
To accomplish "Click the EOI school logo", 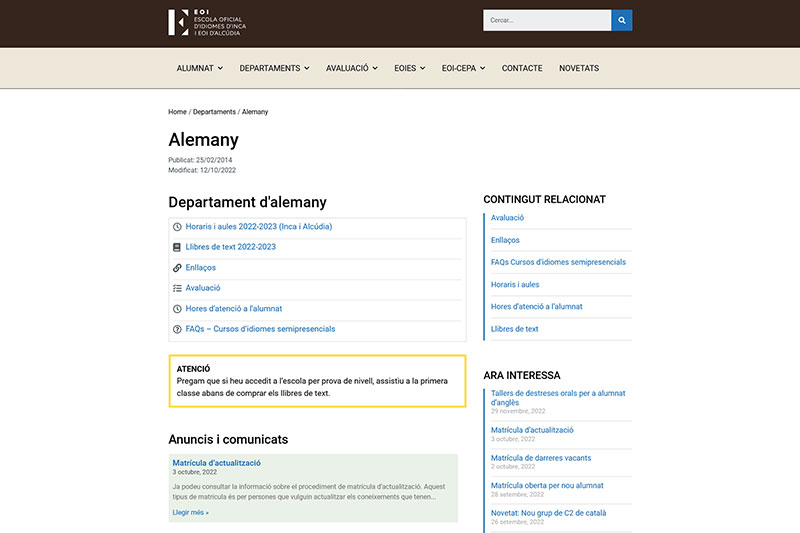I will 207,22.
